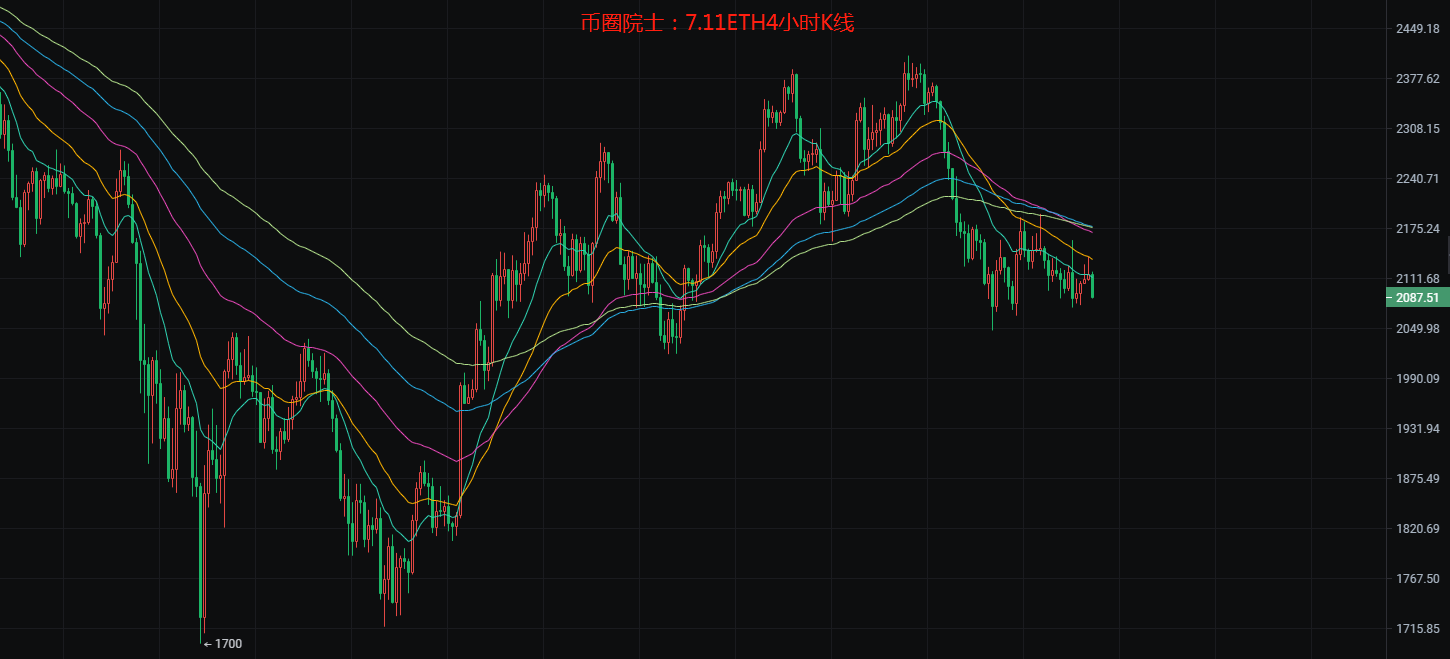Click the 1820.69 price axis label
This screenshot has height=659, width=1450.
coord(1417,528)
